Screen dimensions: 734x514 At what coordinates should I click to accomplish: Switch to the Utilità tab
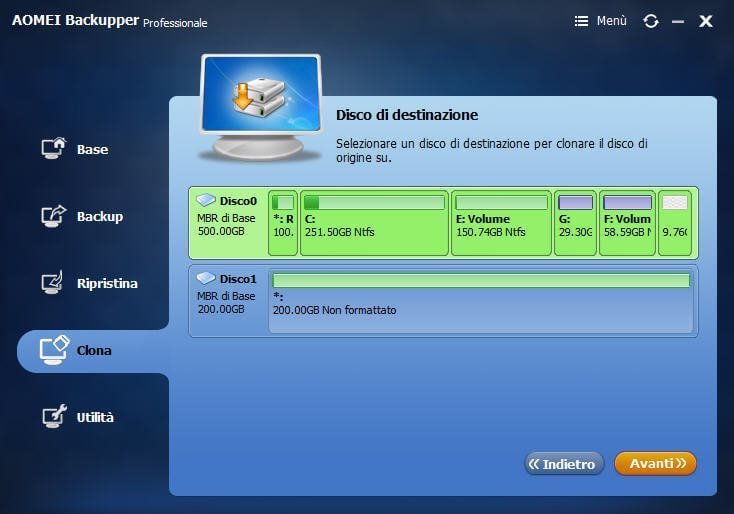pyautogui.click(x=95, y=417)
